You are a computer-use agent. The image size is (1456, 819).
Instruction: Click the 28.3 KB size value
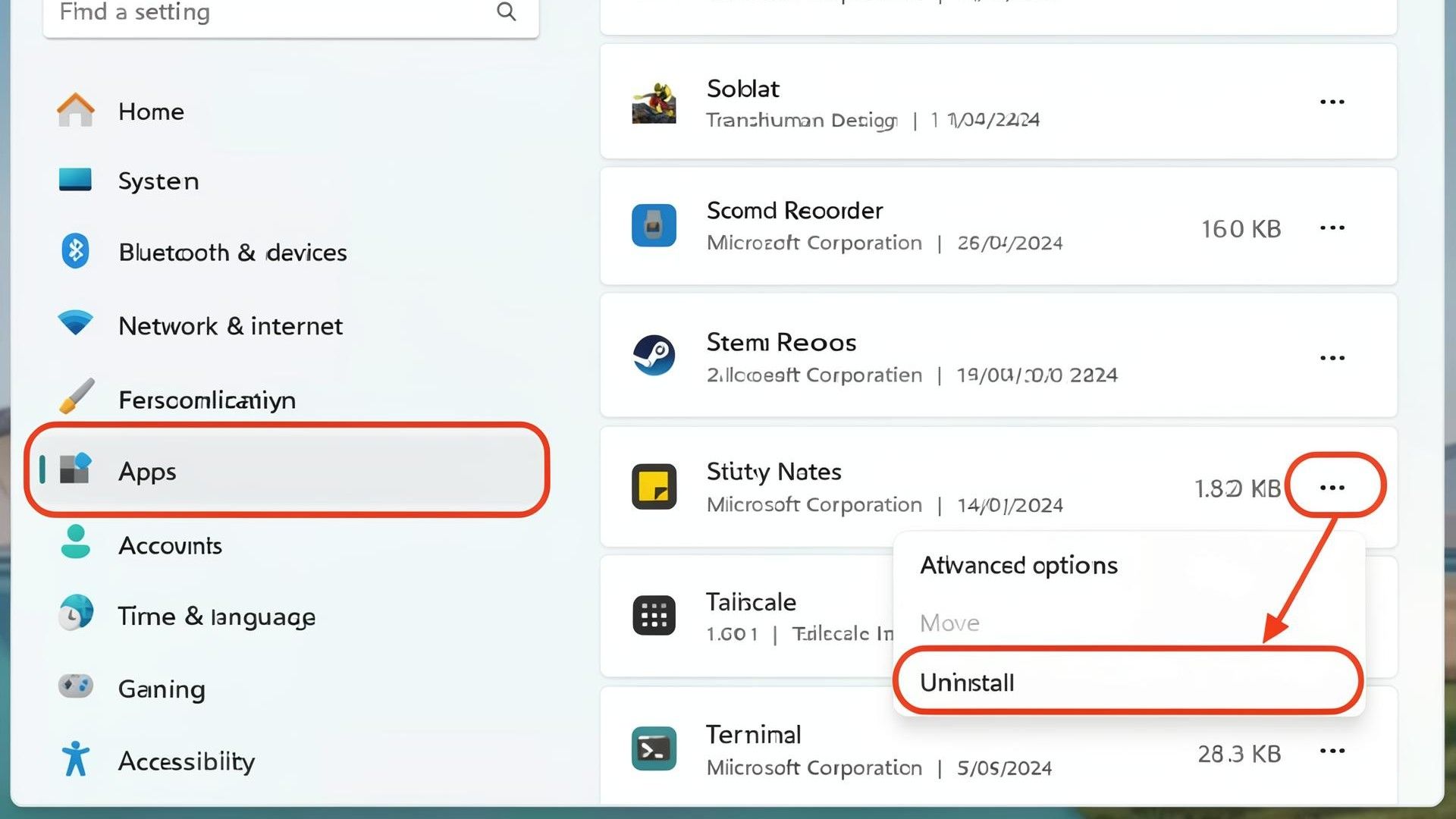tap(1239, 754)
